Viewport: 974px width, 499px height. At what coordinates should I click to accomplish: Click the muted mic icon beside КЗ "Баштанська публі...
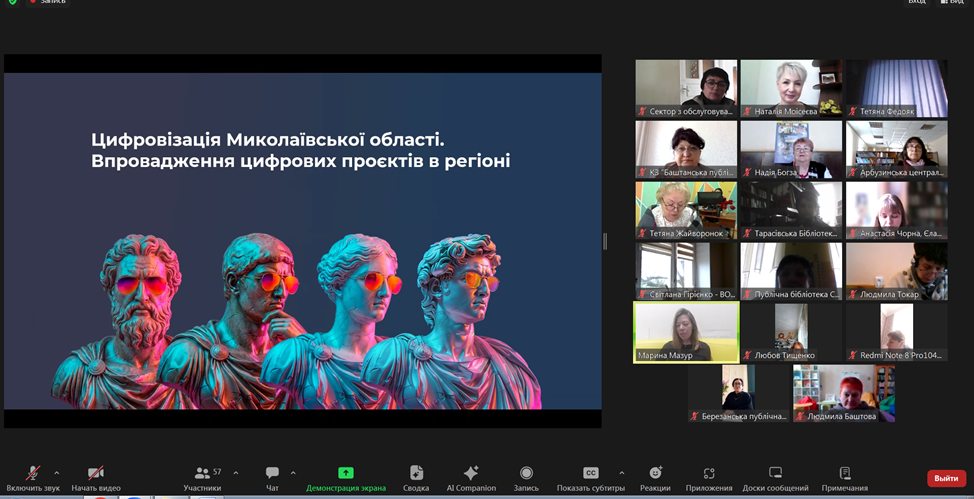coord(642,173)
